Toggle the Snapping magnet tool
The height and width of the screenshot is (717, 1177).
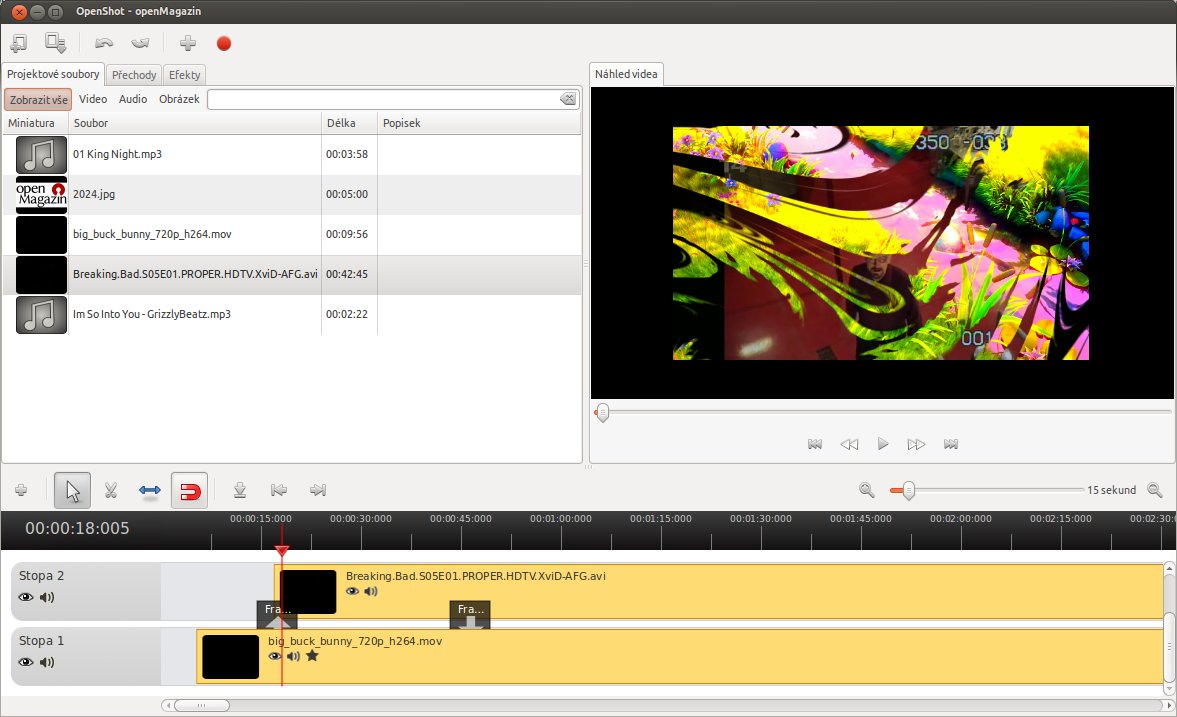point(189,490)
